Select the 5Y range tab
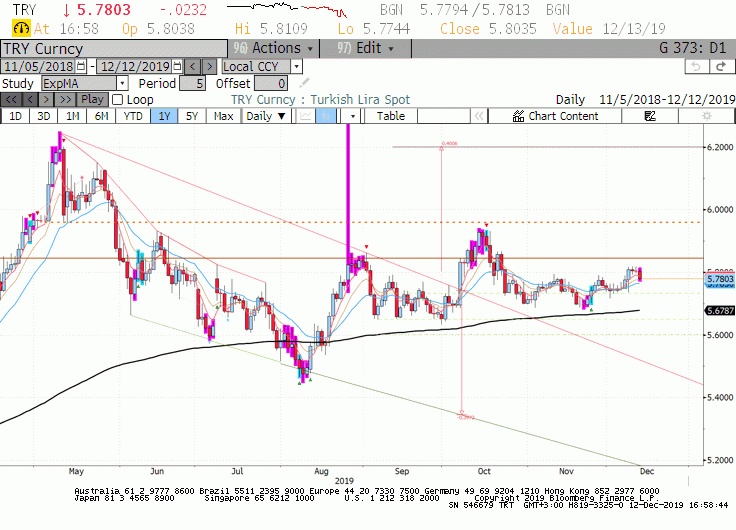The height and width of the screenshot is (530, 736). click(192, 116)
